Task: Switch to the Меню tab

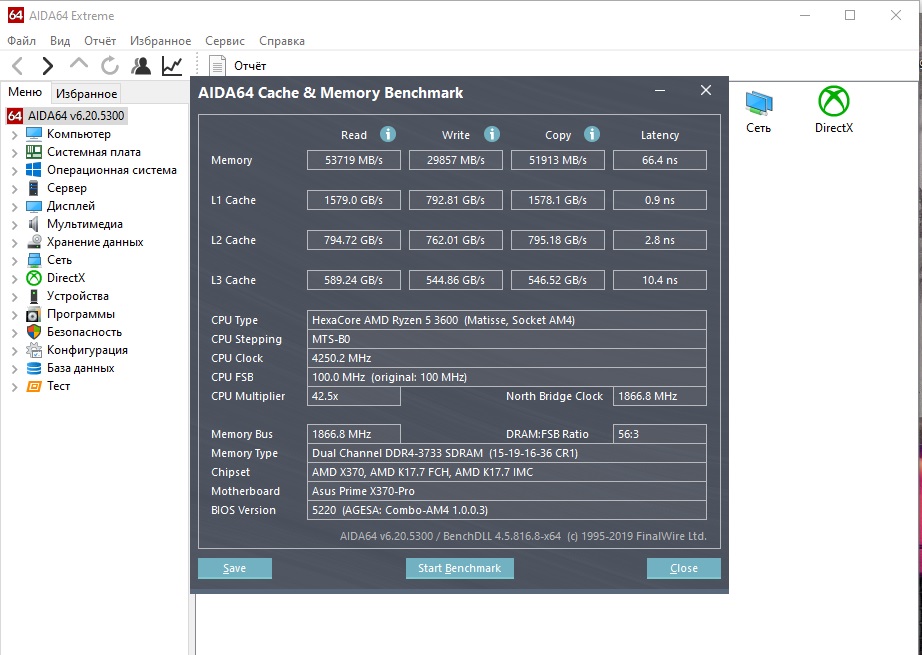Action: point(25,92)
